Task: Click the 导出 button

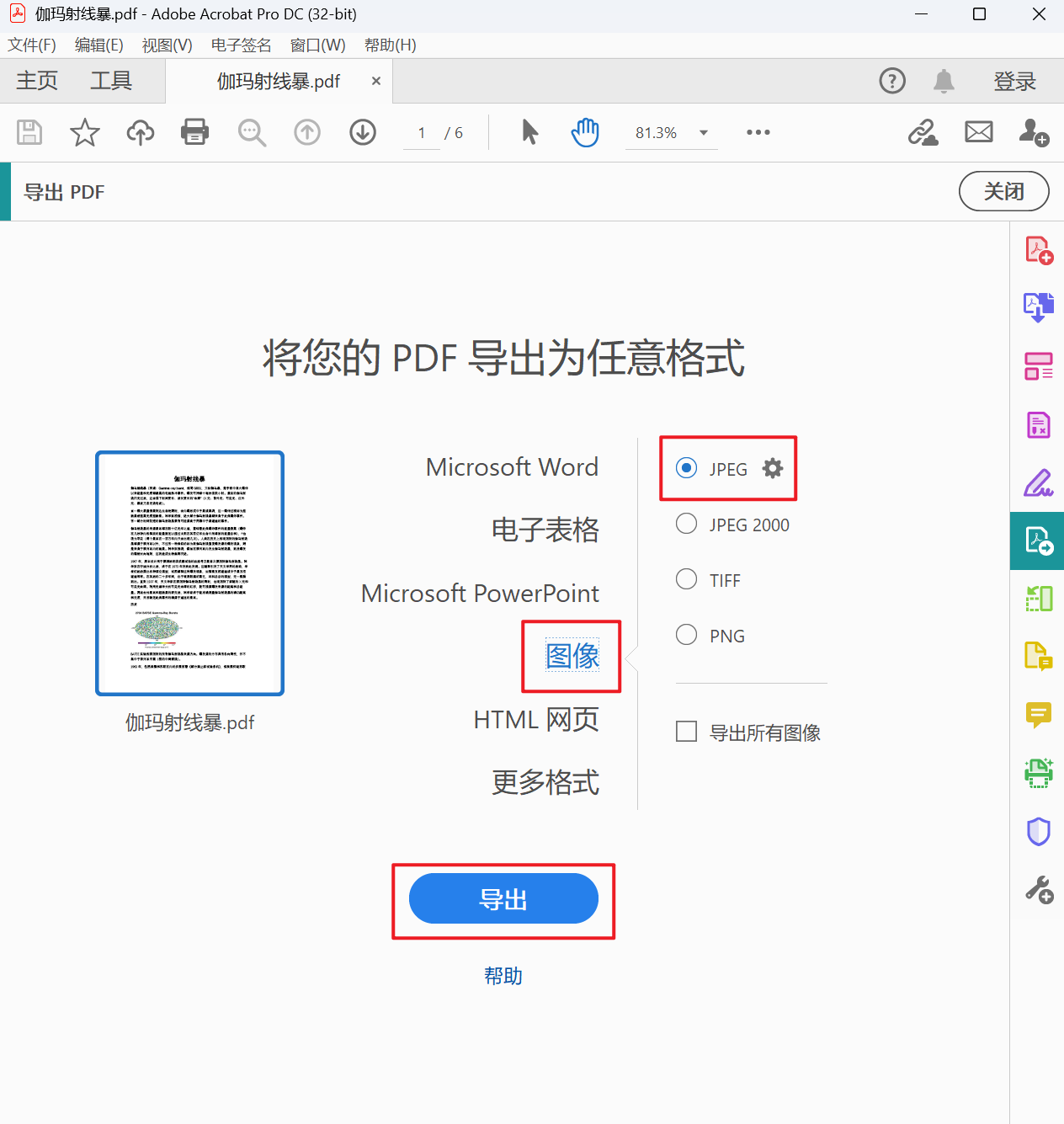Action: pos(503,898)
